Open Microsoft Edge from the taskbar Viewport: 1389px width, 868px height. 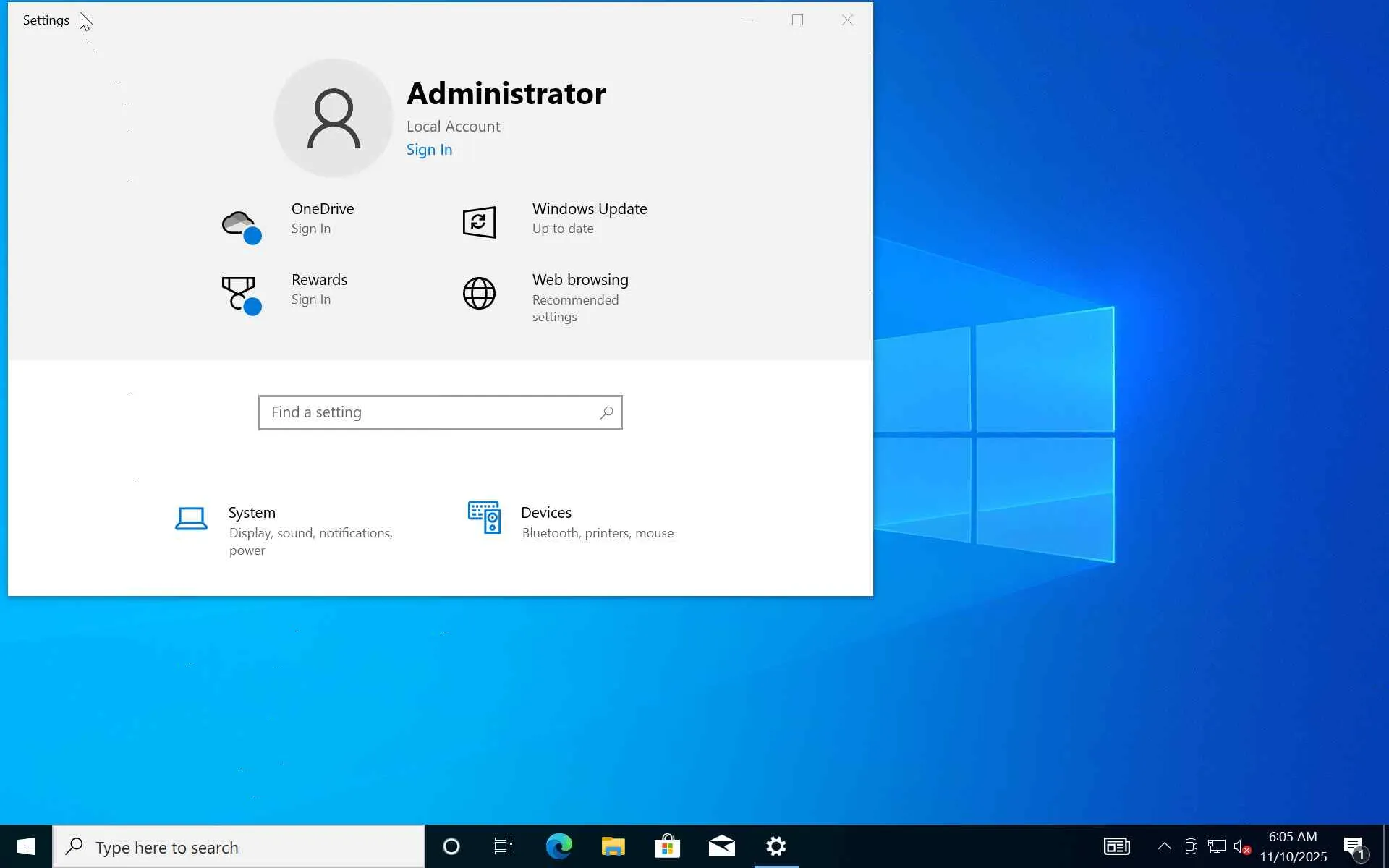point(558,846)
